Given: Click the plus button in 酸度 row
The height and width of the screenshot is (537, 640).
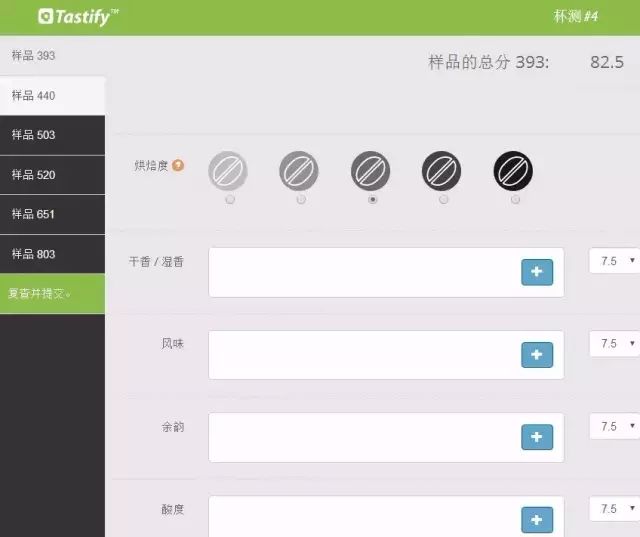Looking at the screenshot, I should tap(537, 519).
